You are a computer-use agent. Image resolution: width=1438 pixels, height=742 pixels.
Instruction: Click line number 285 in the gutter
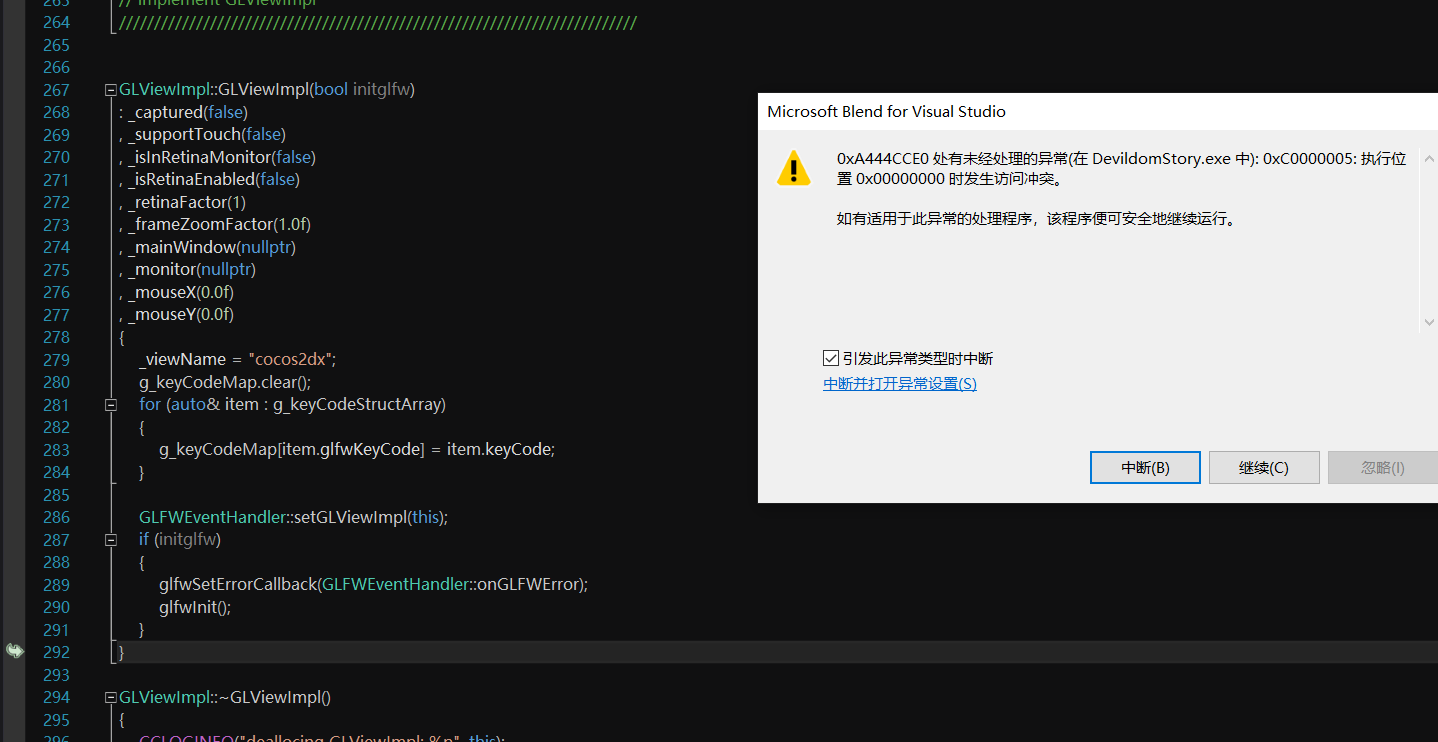[x=56, y=495]
